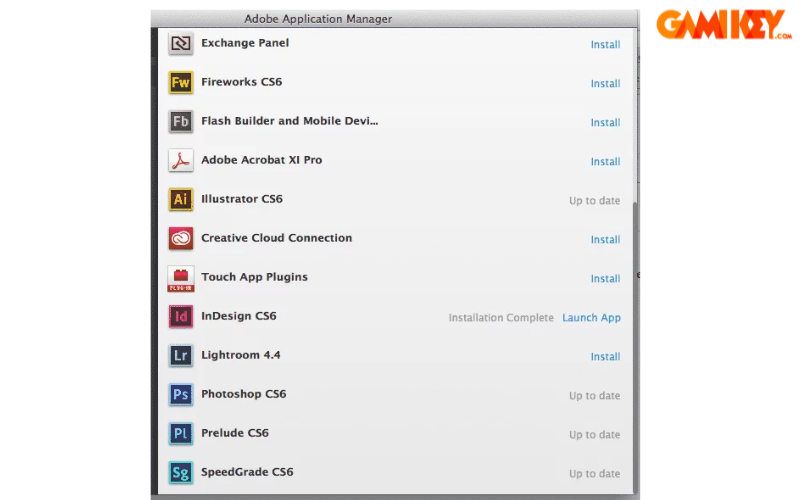Select the Illustrator CS6 name text
This screenshot has width=800, height=500.
[x=242, y=199]
